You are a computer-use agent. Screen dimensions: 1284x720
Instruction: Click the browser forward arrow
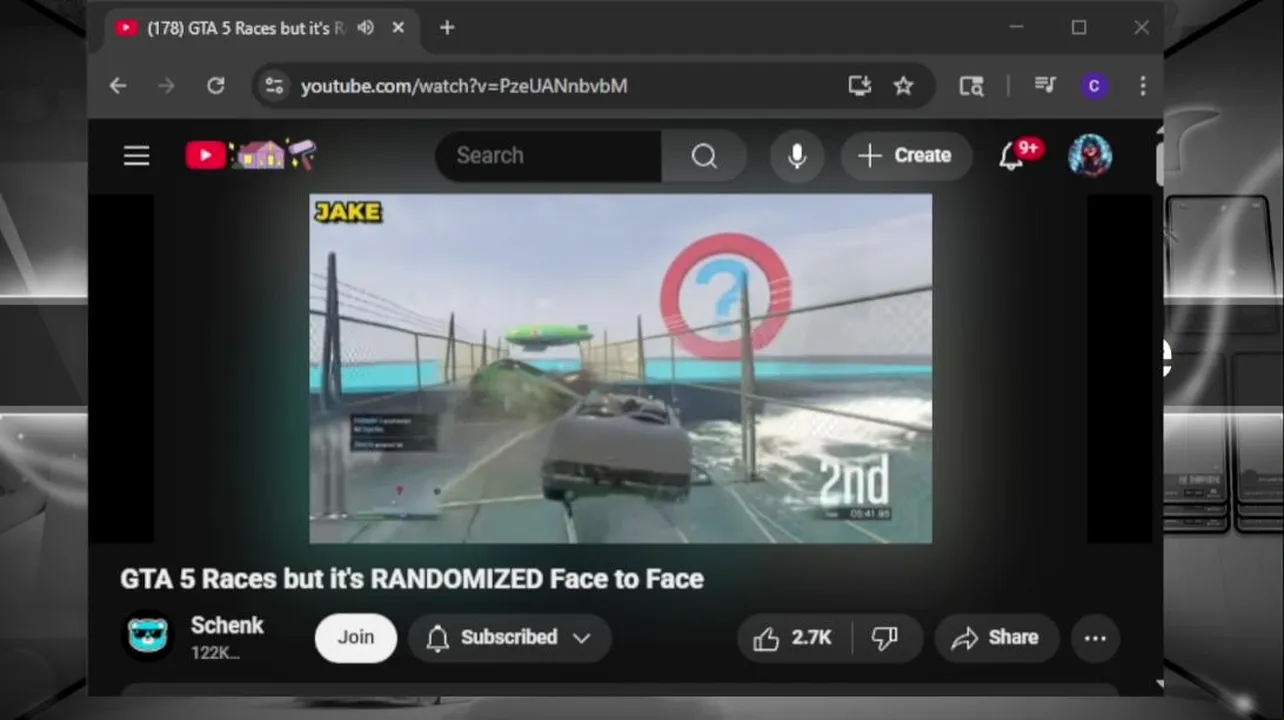[166, 86]
